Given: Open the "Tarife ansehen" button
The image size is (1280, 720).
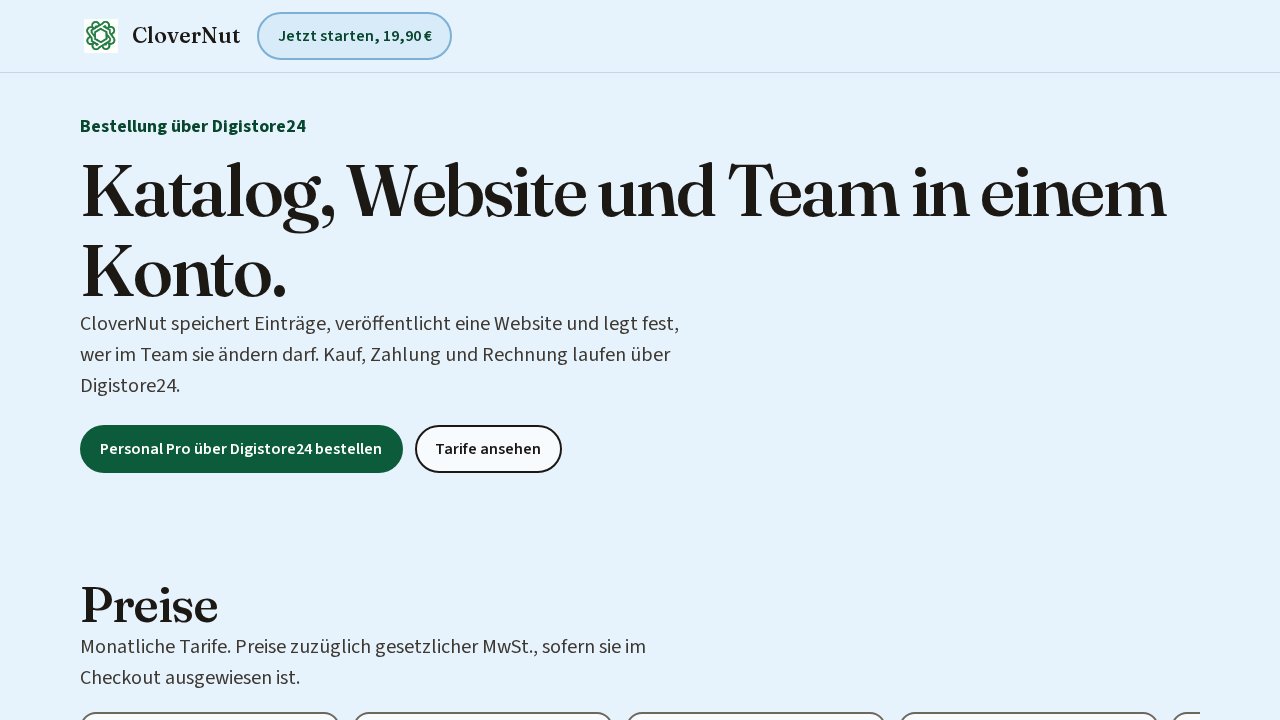Looking at the screenshot, I should tap(488, 449).
